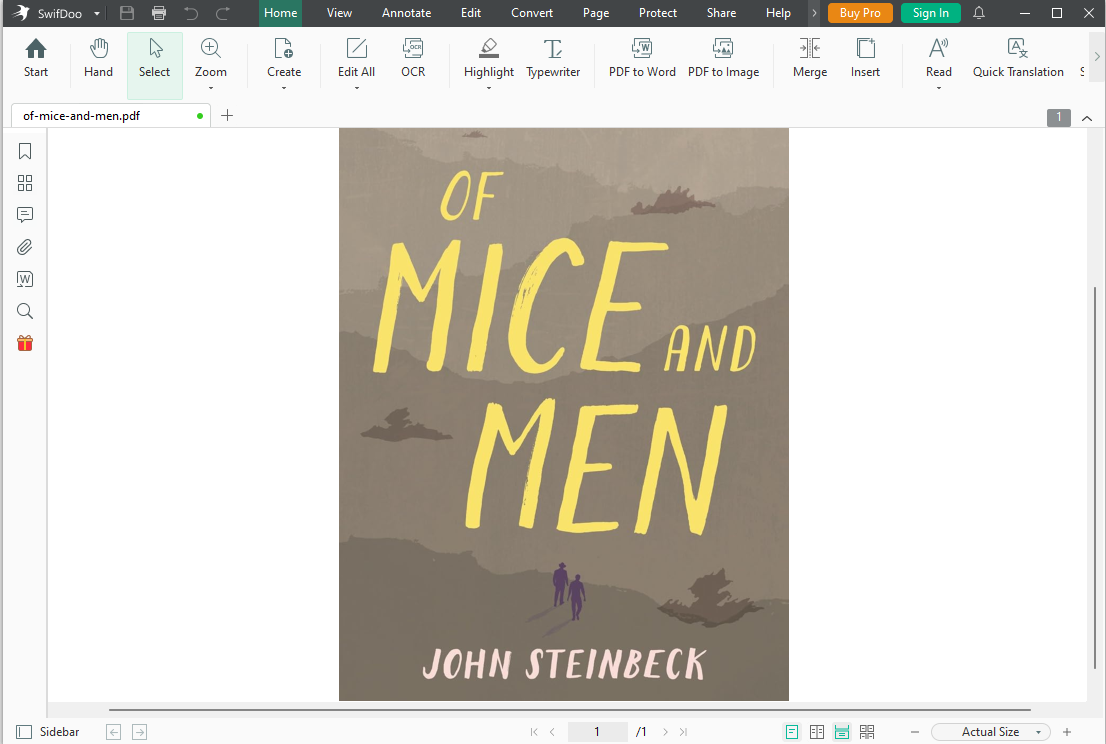The width and height of the screenshot is (1106, 744).
Task: Enable continuous scrolling view
Action: [841, 732]
